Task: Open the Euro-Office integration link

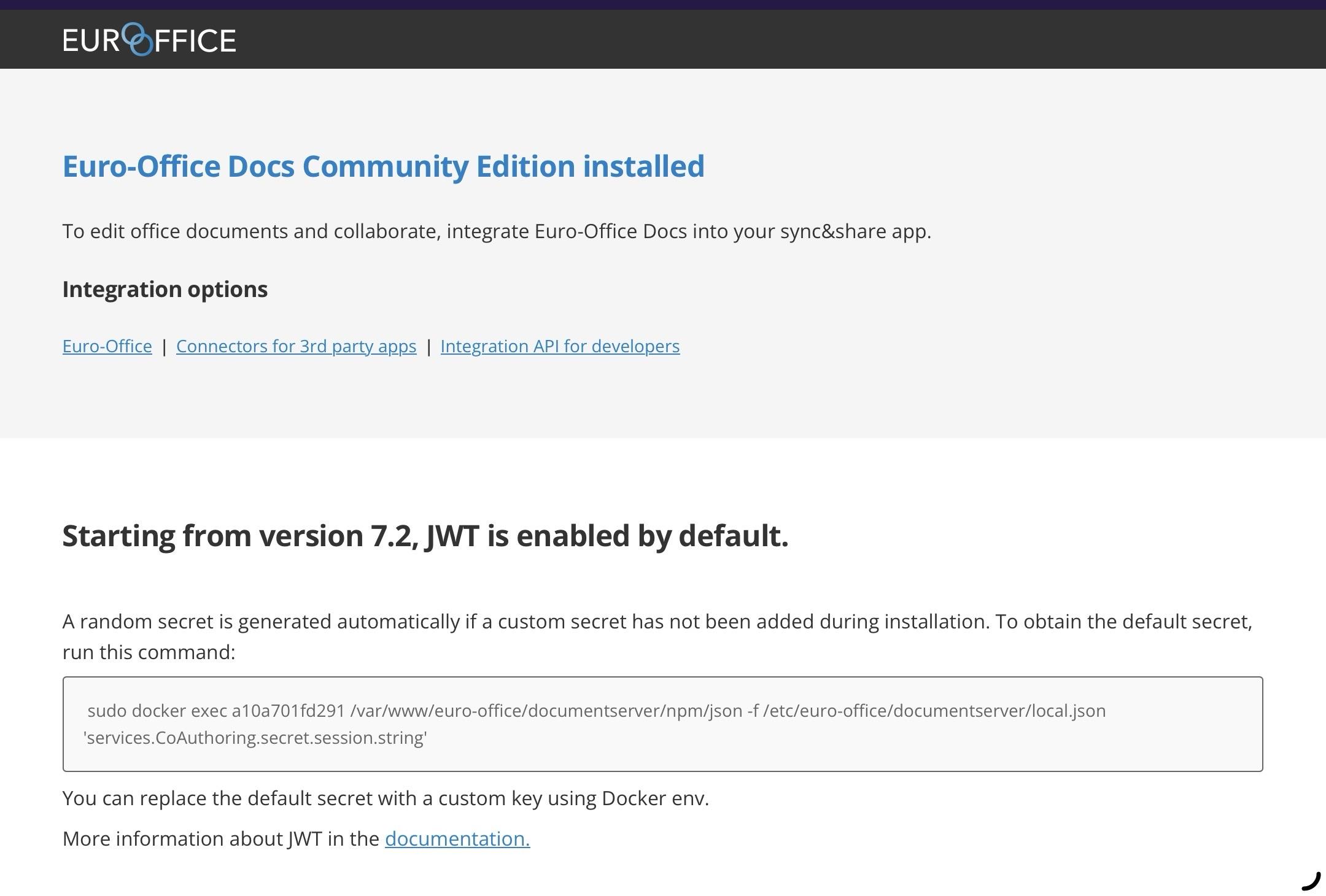Action: [107, 346]
